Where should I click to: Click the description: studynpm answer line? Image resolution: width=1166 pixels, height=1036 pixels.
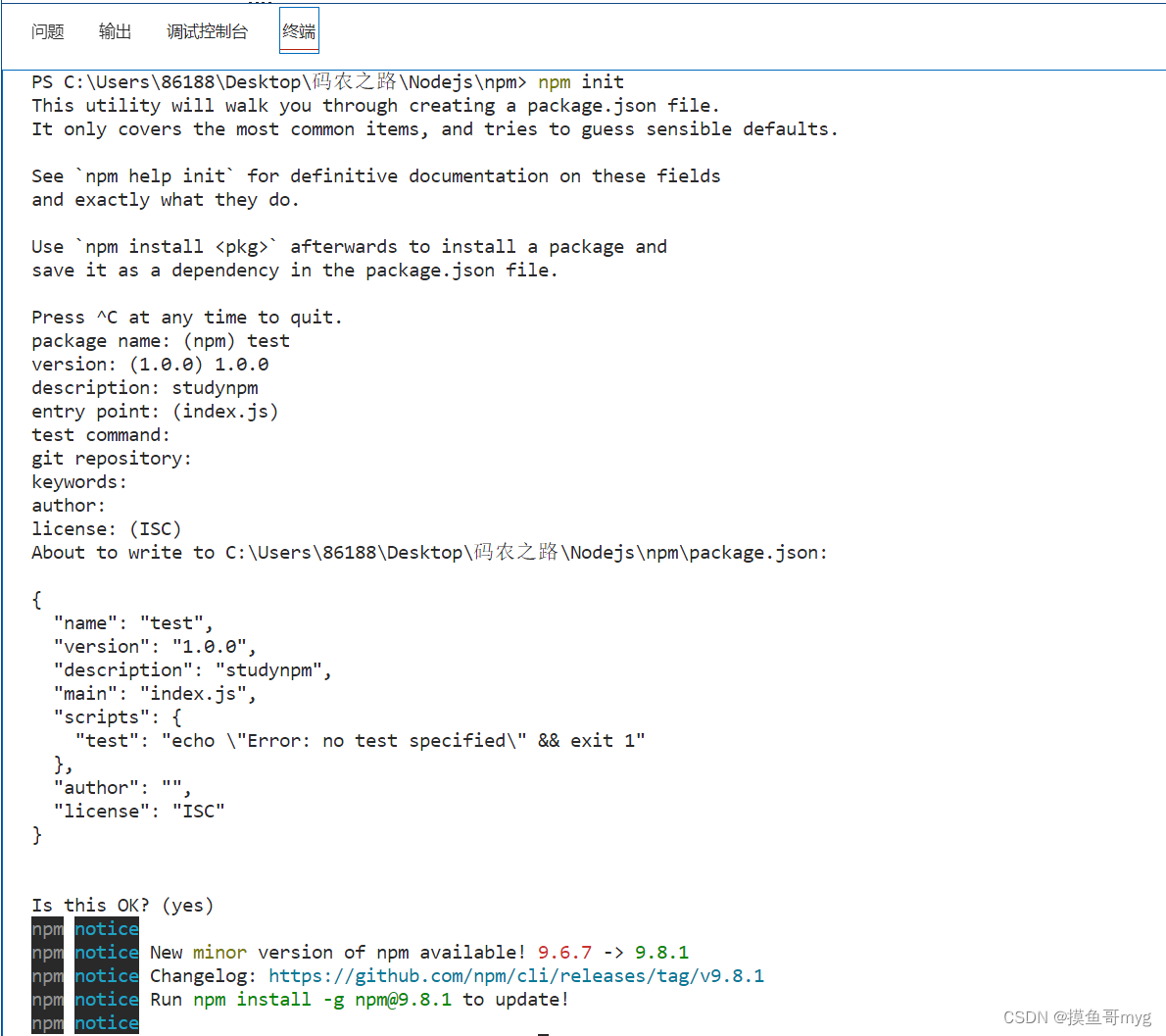click(144, 387)
